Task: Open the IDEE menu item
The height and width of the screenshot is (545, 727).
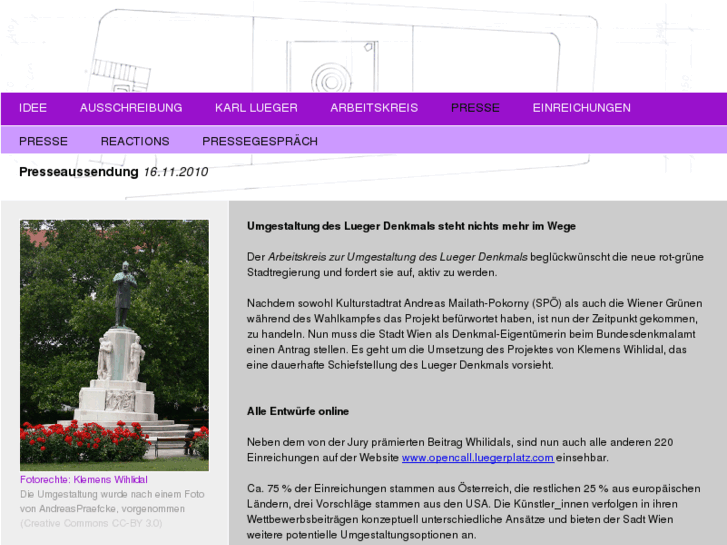Action: pos(33,108)
